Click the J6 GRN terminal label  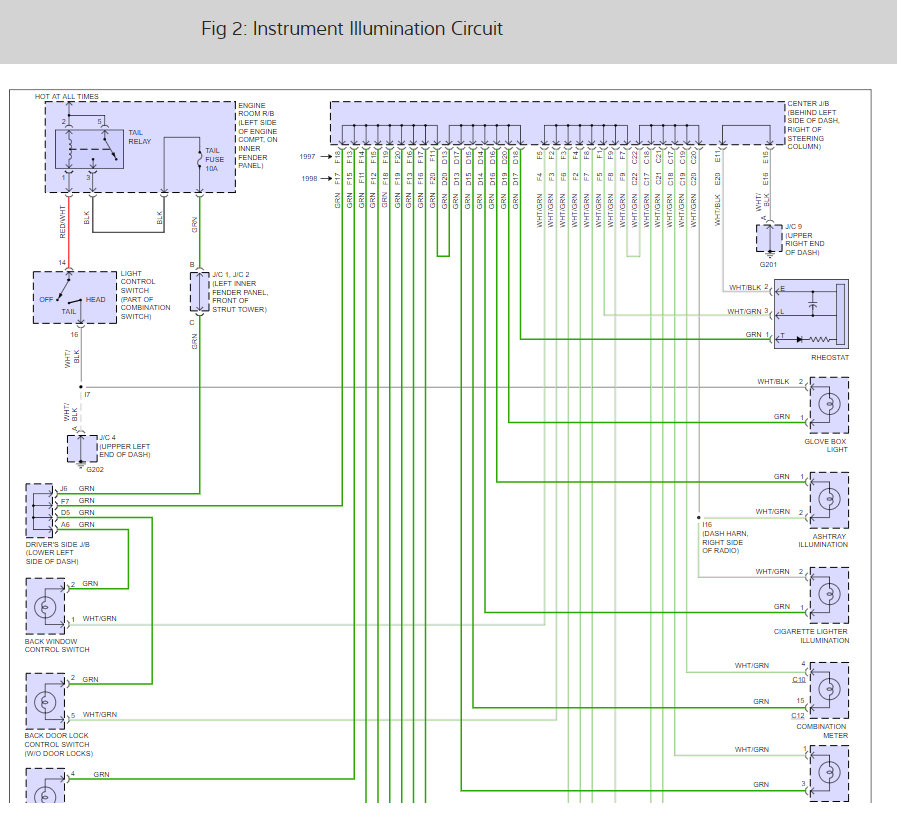click(77, 489)
